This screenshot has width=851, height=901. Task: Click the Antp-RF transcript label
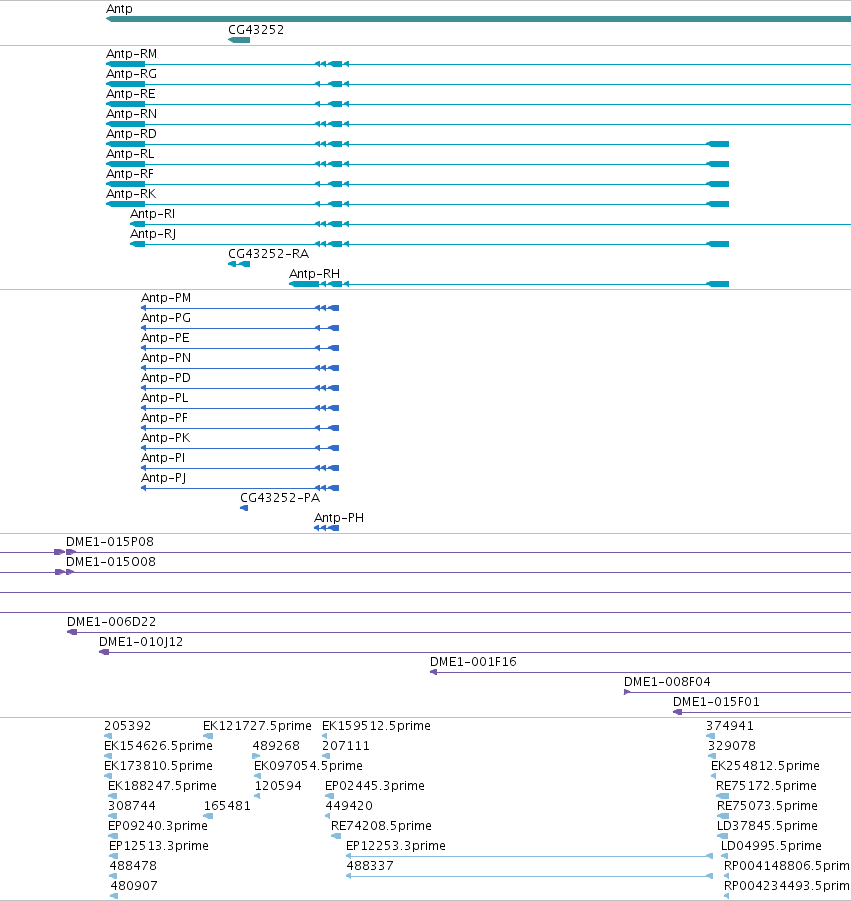pyautogui.click(x=130, y=174)
